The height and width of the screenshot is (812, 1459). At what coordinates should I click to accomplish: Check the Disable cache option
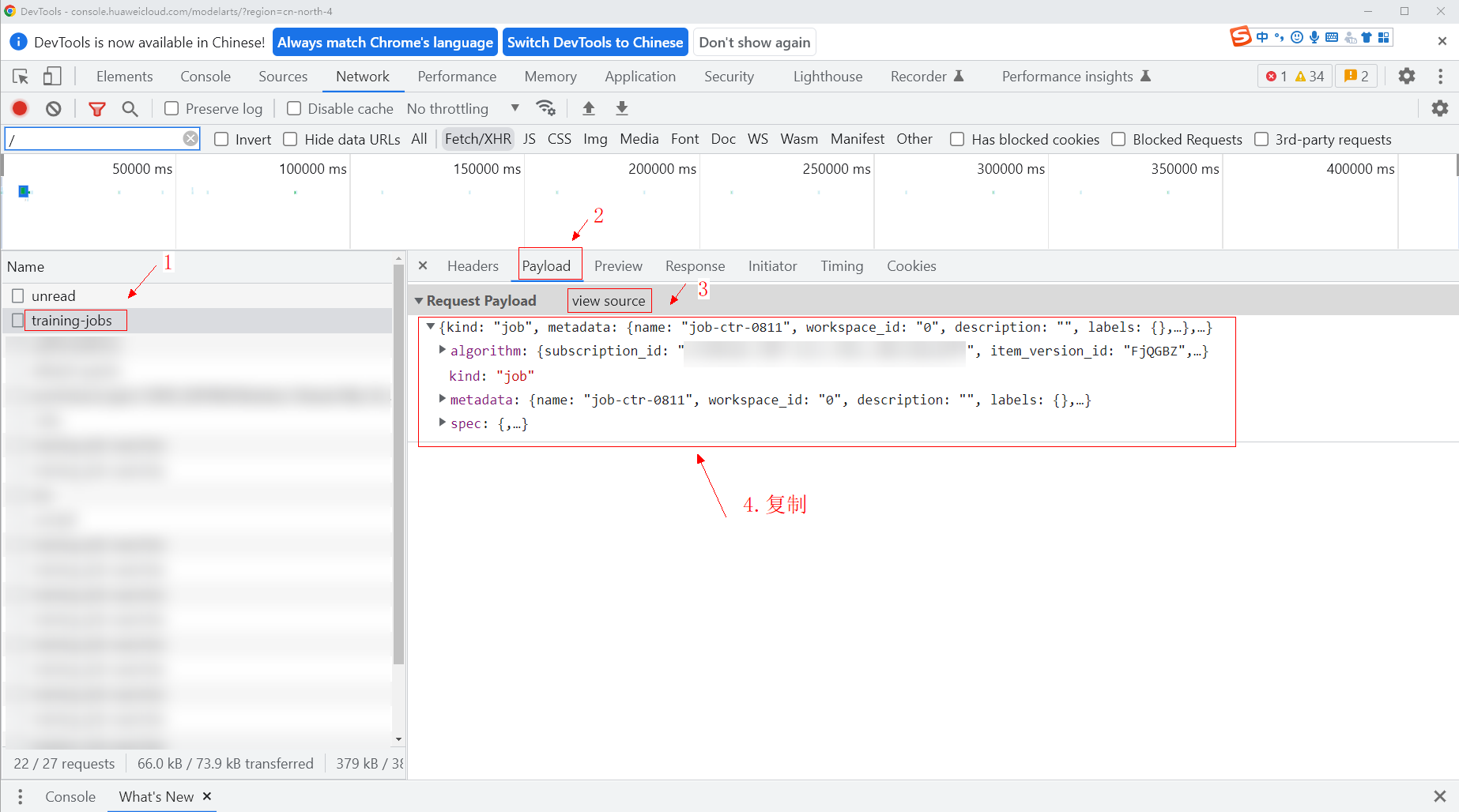294,108
